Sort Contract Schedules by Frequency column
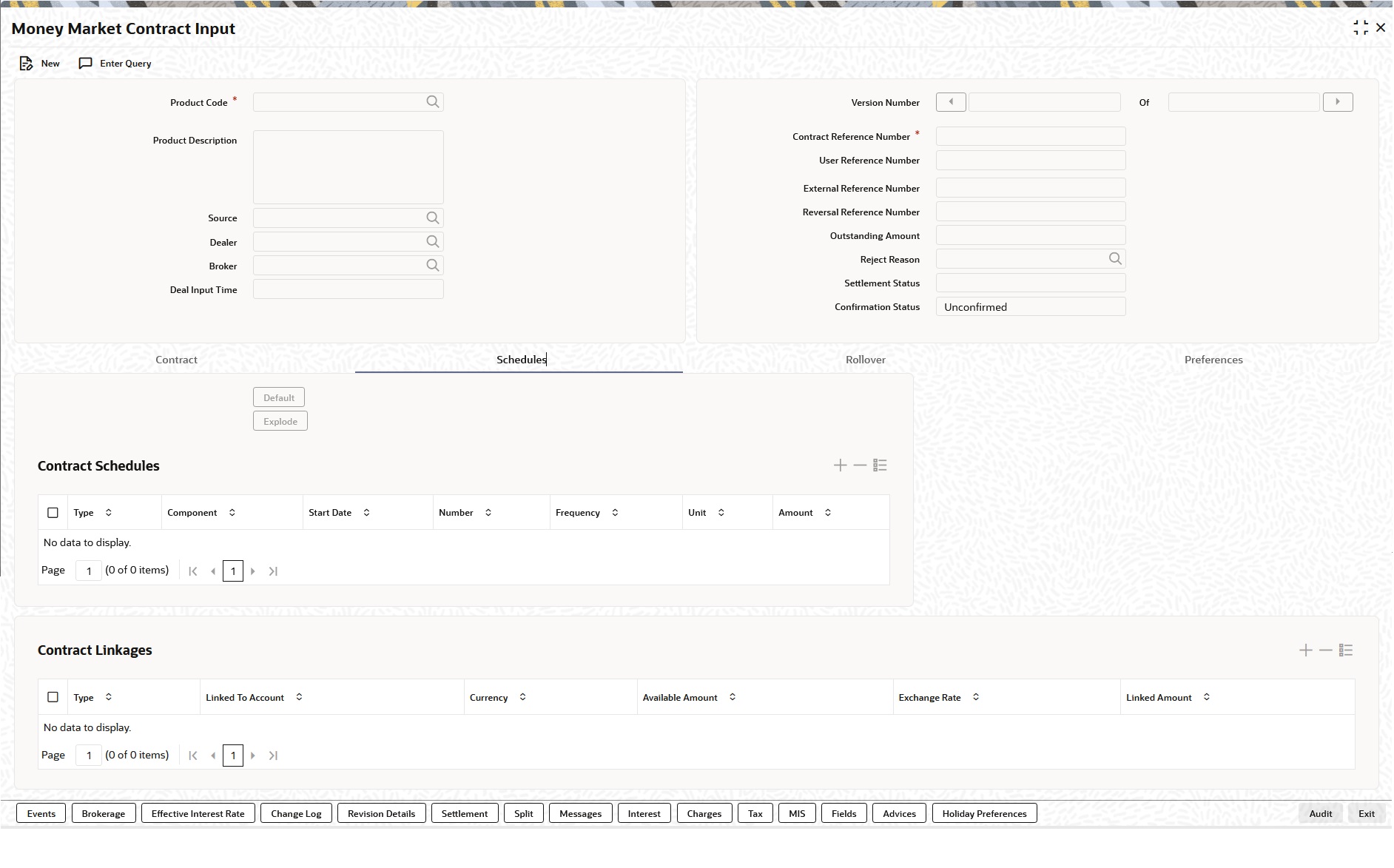The width and height of the screenshot is (1394, 868). pyautogui.click(x=615, y=513)
